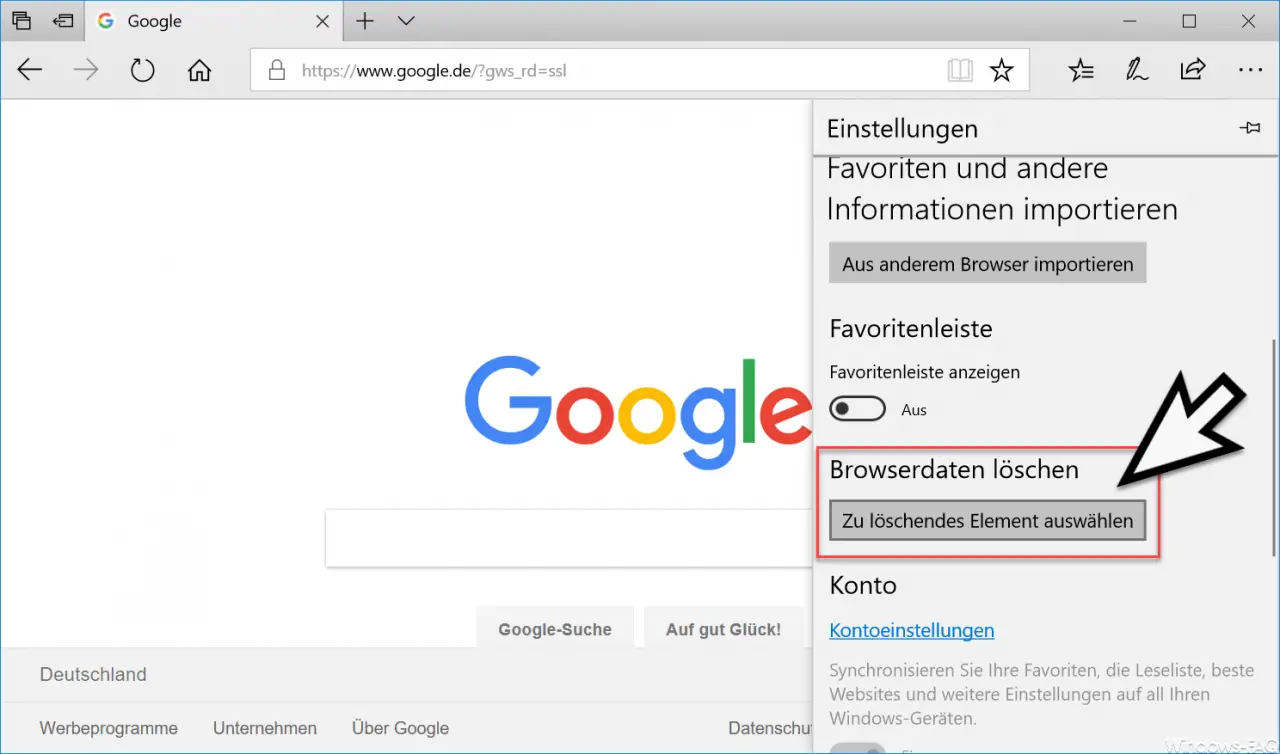
Task: Click the Google-Suche button
Action: click(x=555, y=629)
